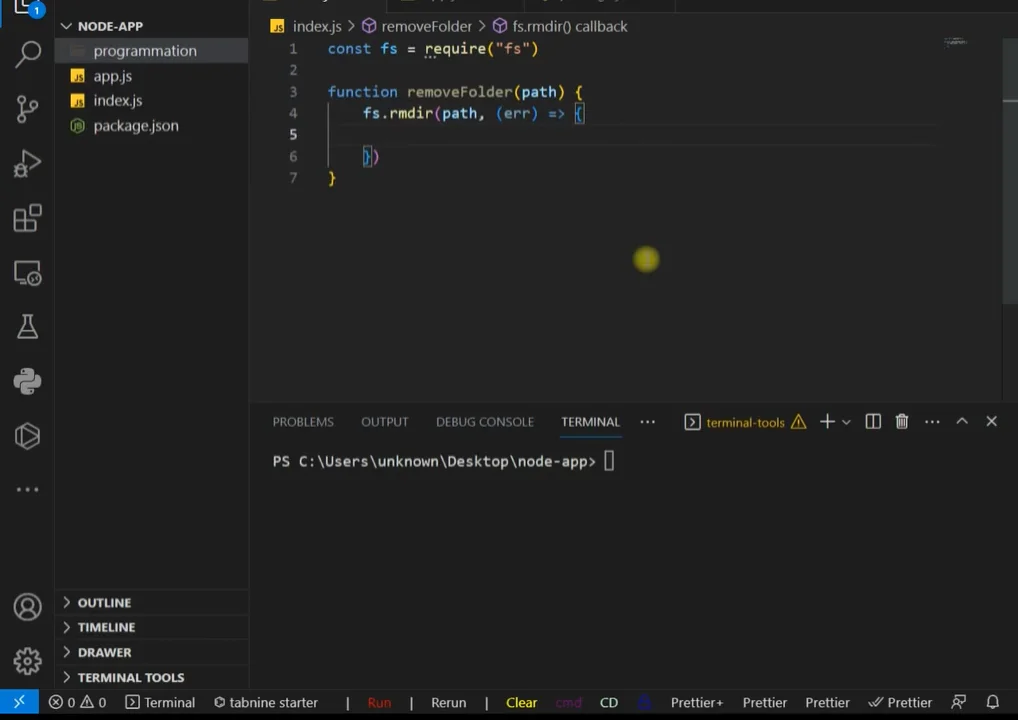Click Prettier+ in the status bar

(x=697, y=702)
